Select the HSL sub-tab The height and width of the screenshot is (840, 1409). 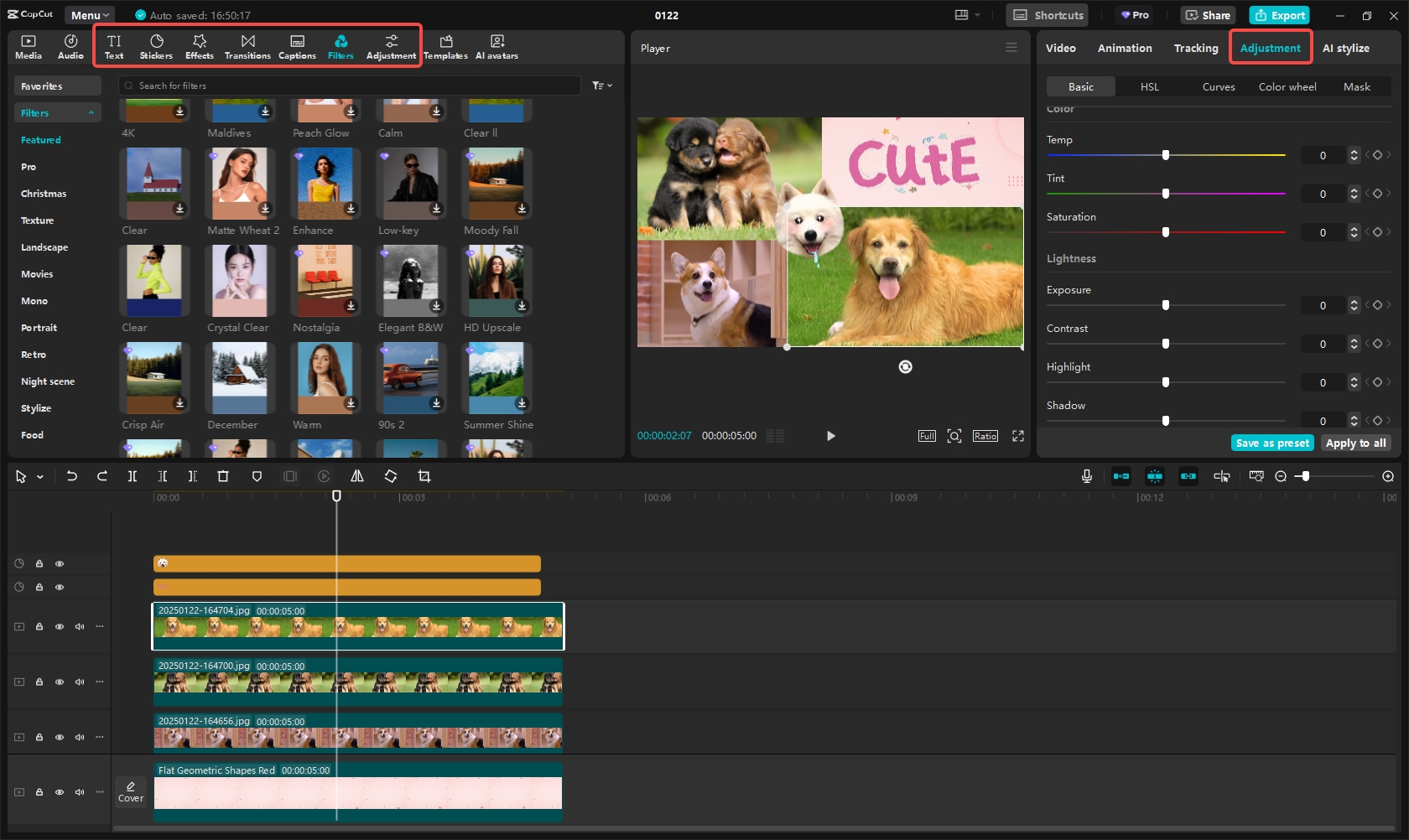tap(1149, 86)
